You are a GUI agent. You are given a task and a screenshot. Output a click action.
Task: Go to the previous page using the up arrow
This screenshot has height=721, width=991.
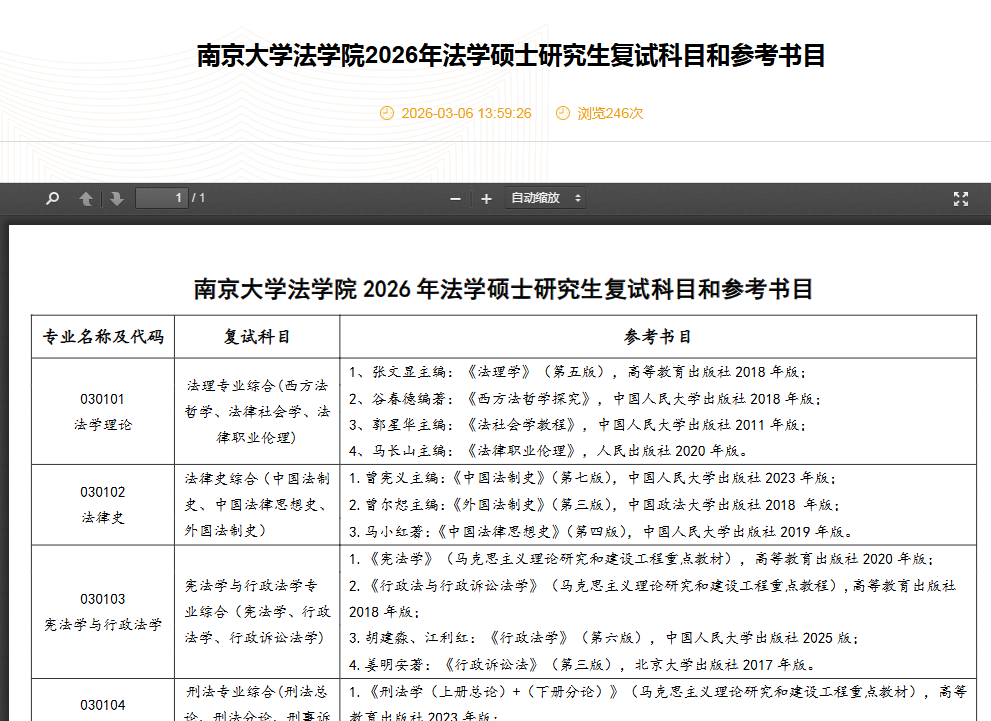(x=87, y=197)
